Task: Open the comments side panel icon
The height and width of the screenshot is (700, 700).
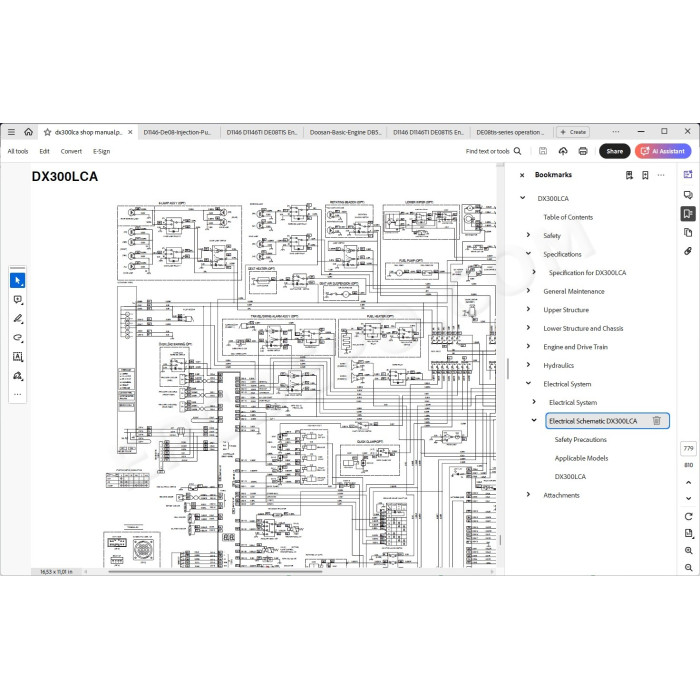Action: [688, 195]
